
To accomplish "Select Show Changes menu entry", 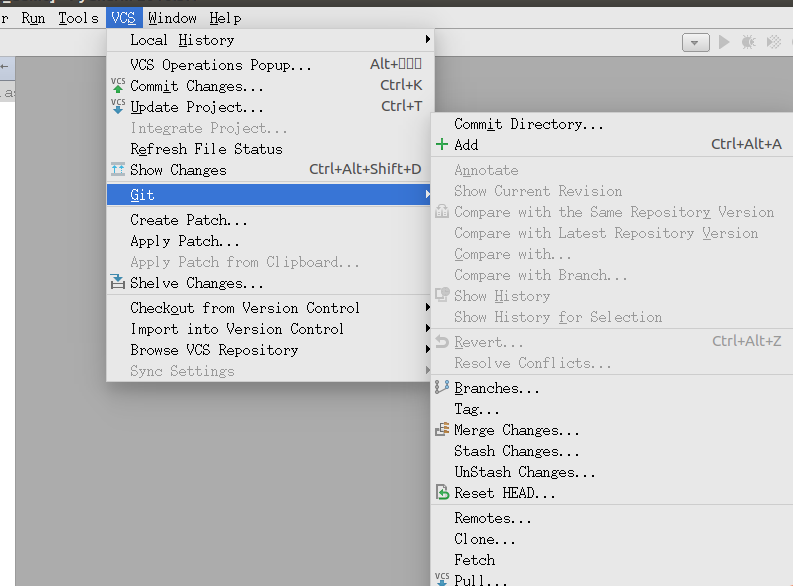I will click(270, 170).
